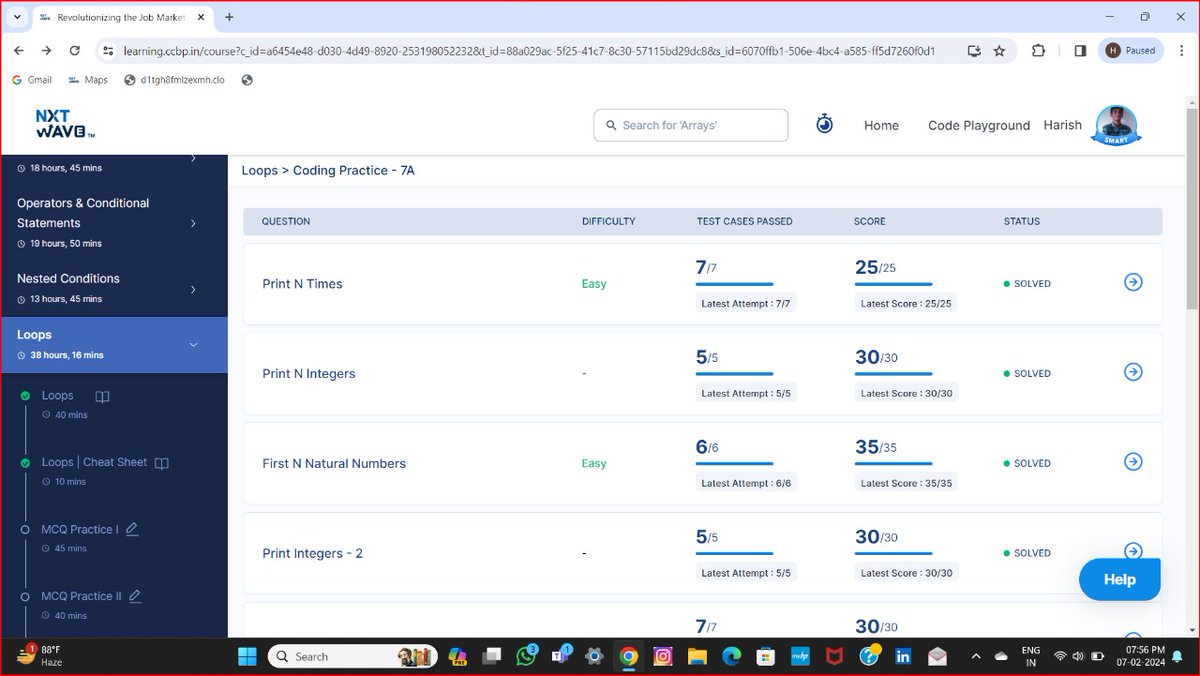Open weather widget showing 88°F Haze
The image size is (1200, 676).
tap(40, 656)
